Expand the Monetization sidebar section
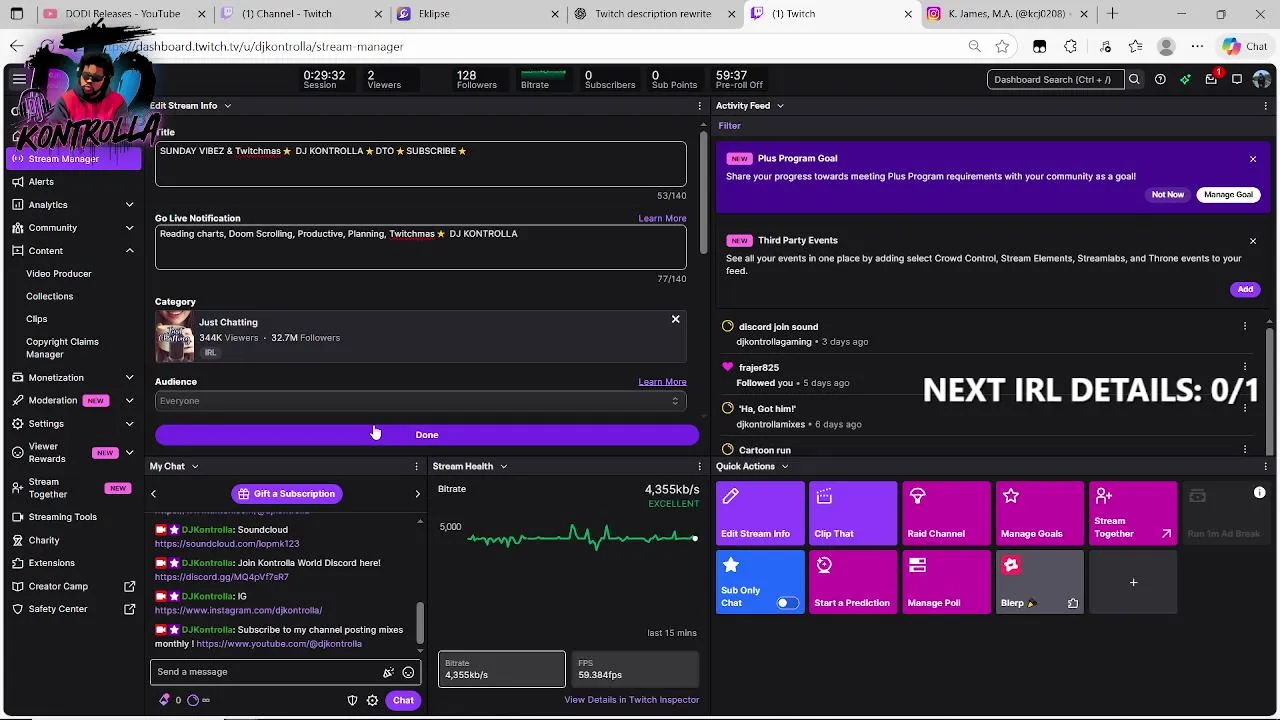The image size is (1280, 720). pyautogui.click(x=129, y=378)
